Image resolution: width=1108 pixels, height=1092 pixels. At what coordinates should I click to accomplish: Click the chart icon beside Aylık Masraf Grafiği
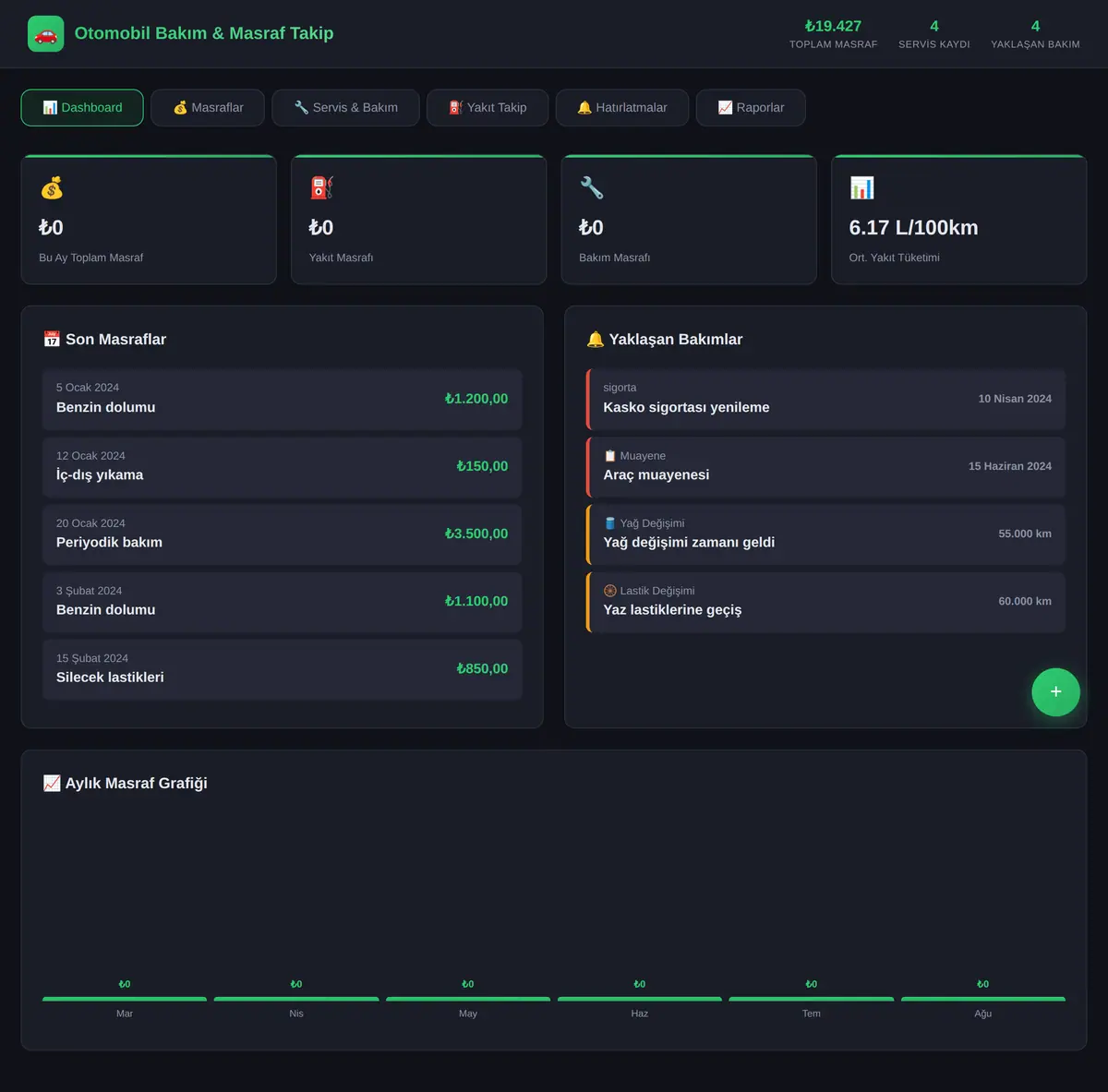[x=52, y=784]
